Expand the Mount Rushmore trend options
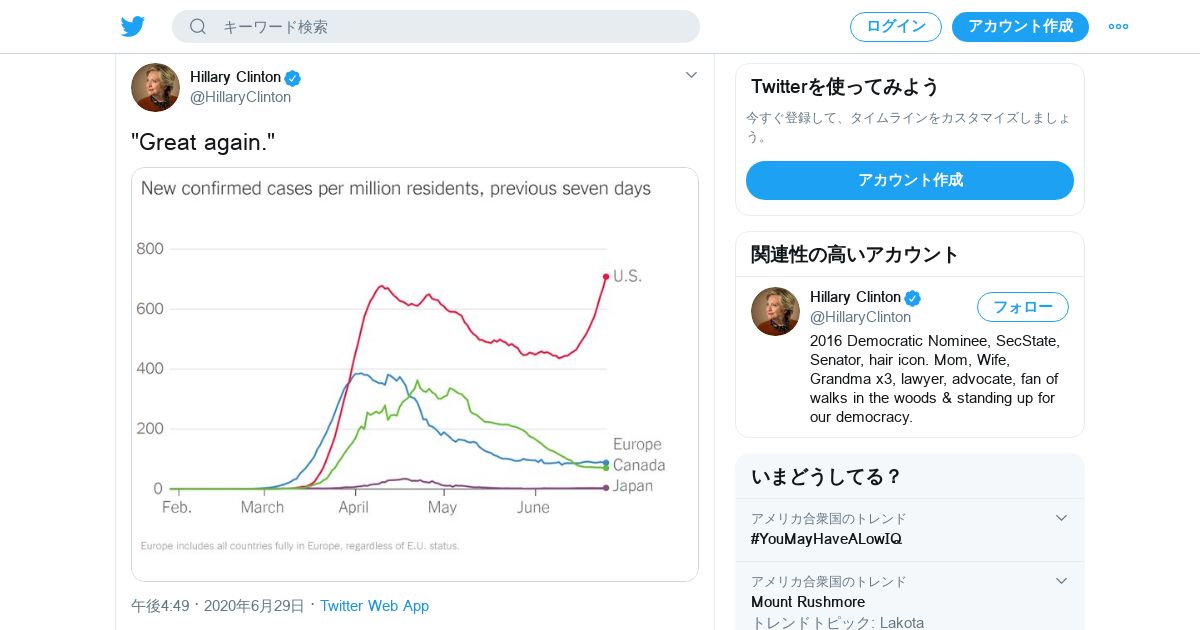Image resolution: width=1200 pixels, height=630 pixels. click(x=1062, y=581)
